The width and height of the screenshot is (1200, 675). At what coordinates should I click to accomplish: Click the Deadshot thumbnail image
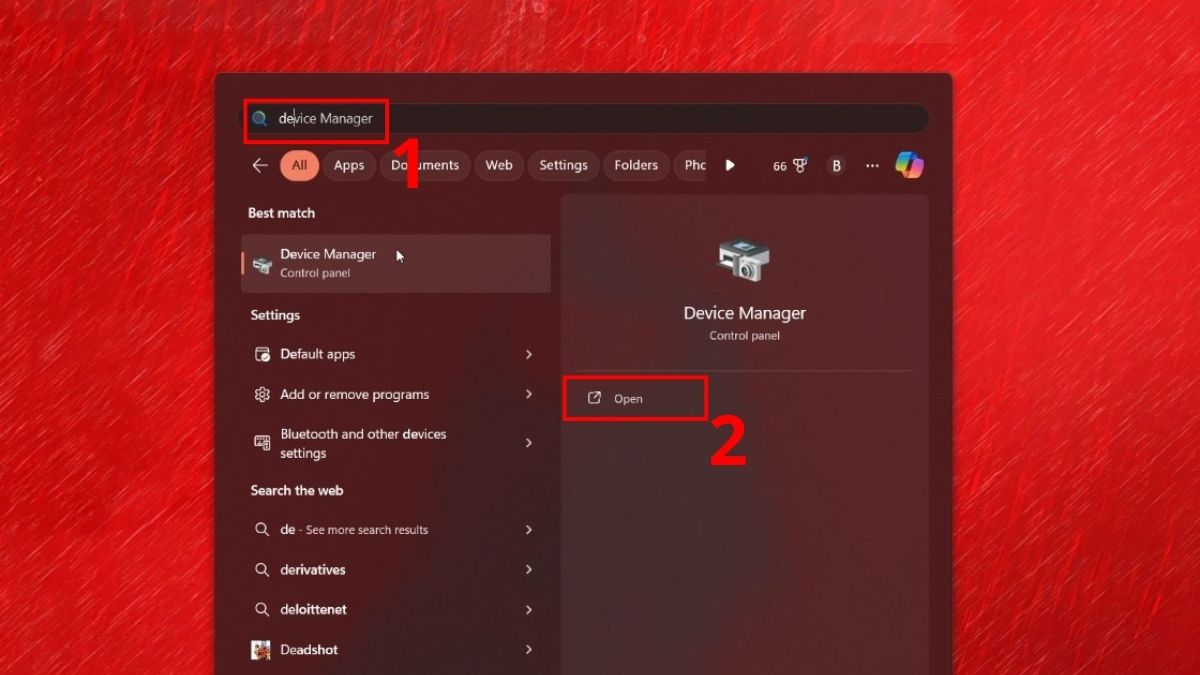[261, 649]
